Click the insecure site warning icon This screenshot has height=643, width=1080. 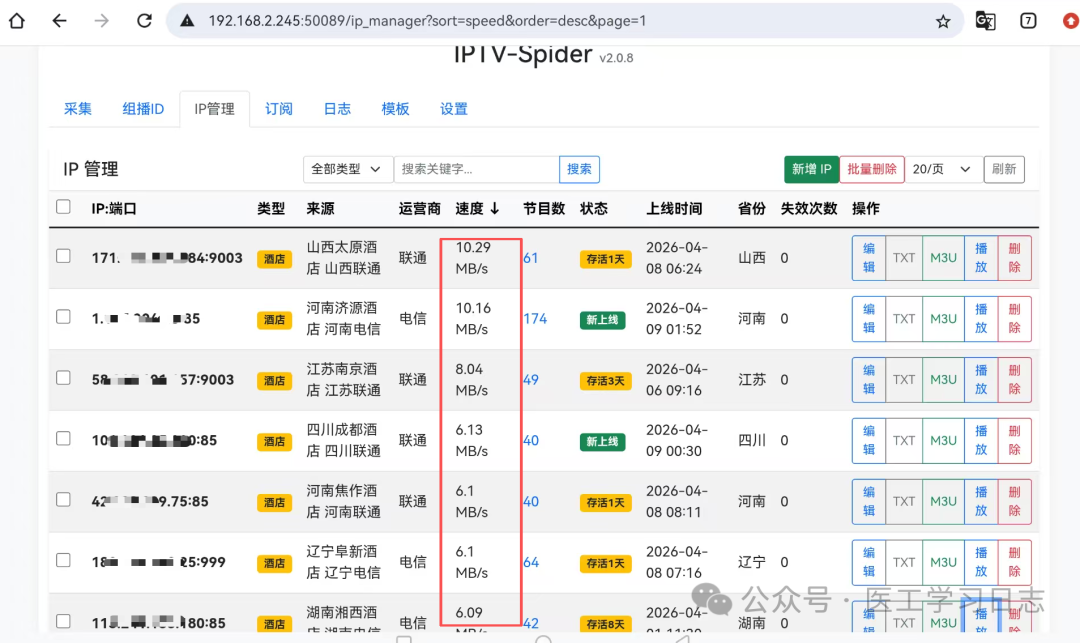(187, 21)
